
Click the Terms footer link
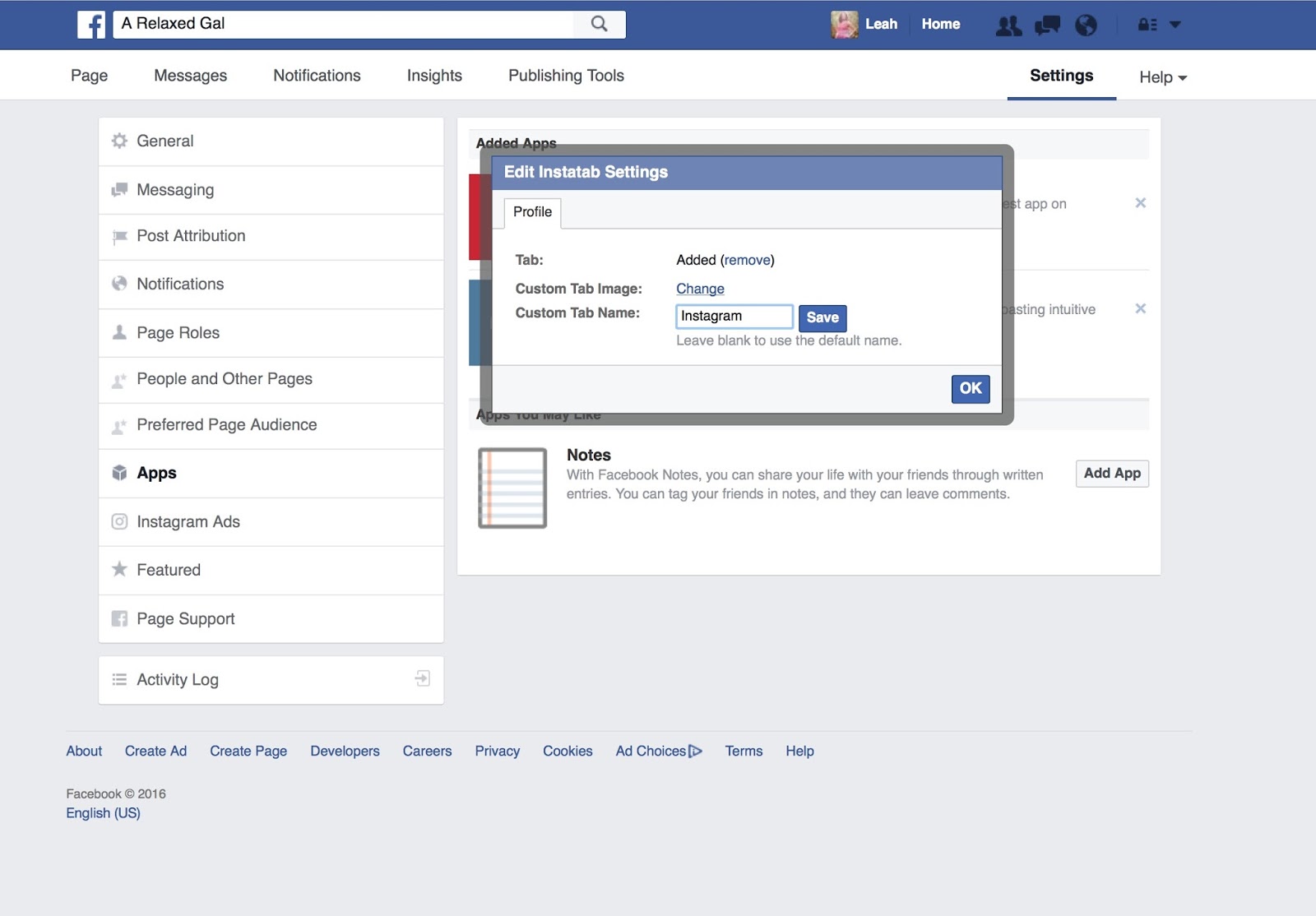(744, 751)
